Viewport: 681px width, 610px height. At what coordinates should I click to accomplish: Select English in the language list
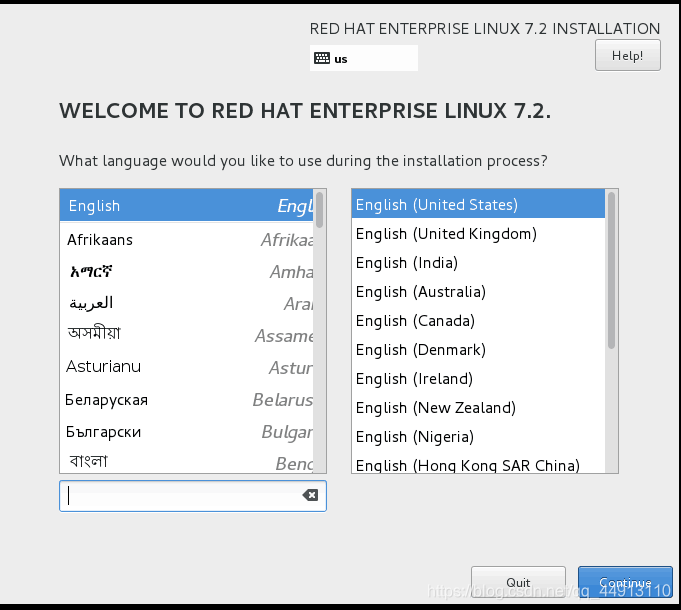186,205
